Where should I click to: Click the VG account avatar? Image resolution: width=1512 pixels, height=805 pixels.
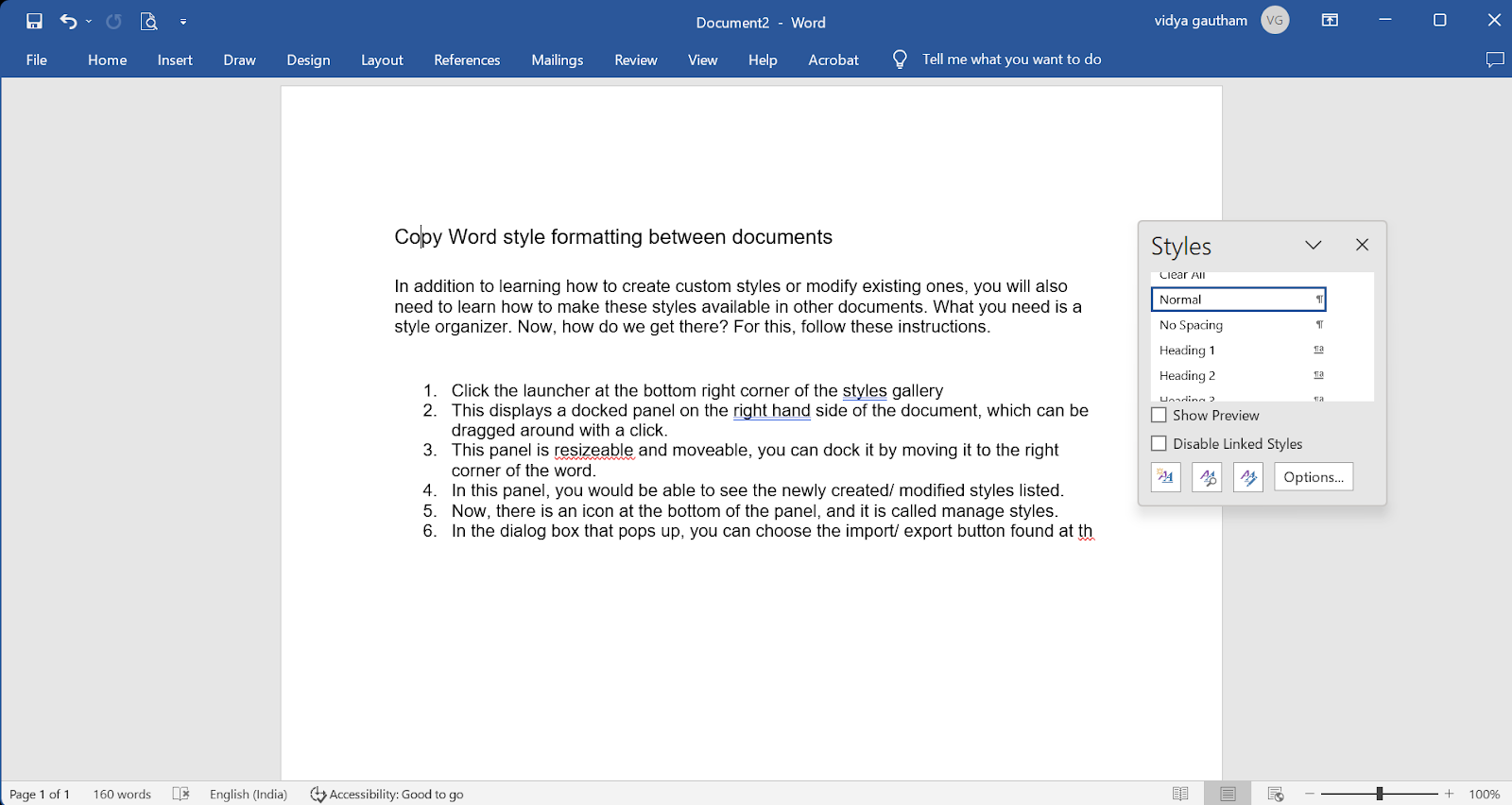coord(1275,20)
